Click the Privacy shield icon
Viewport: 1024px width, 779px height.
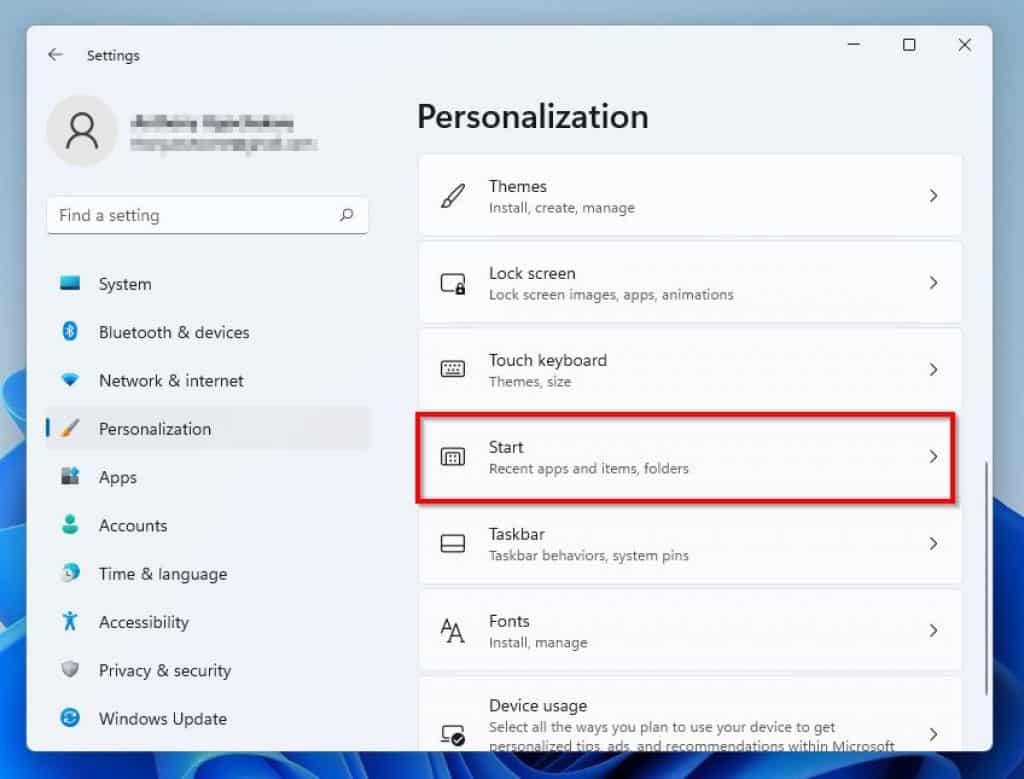click(70, 669)
